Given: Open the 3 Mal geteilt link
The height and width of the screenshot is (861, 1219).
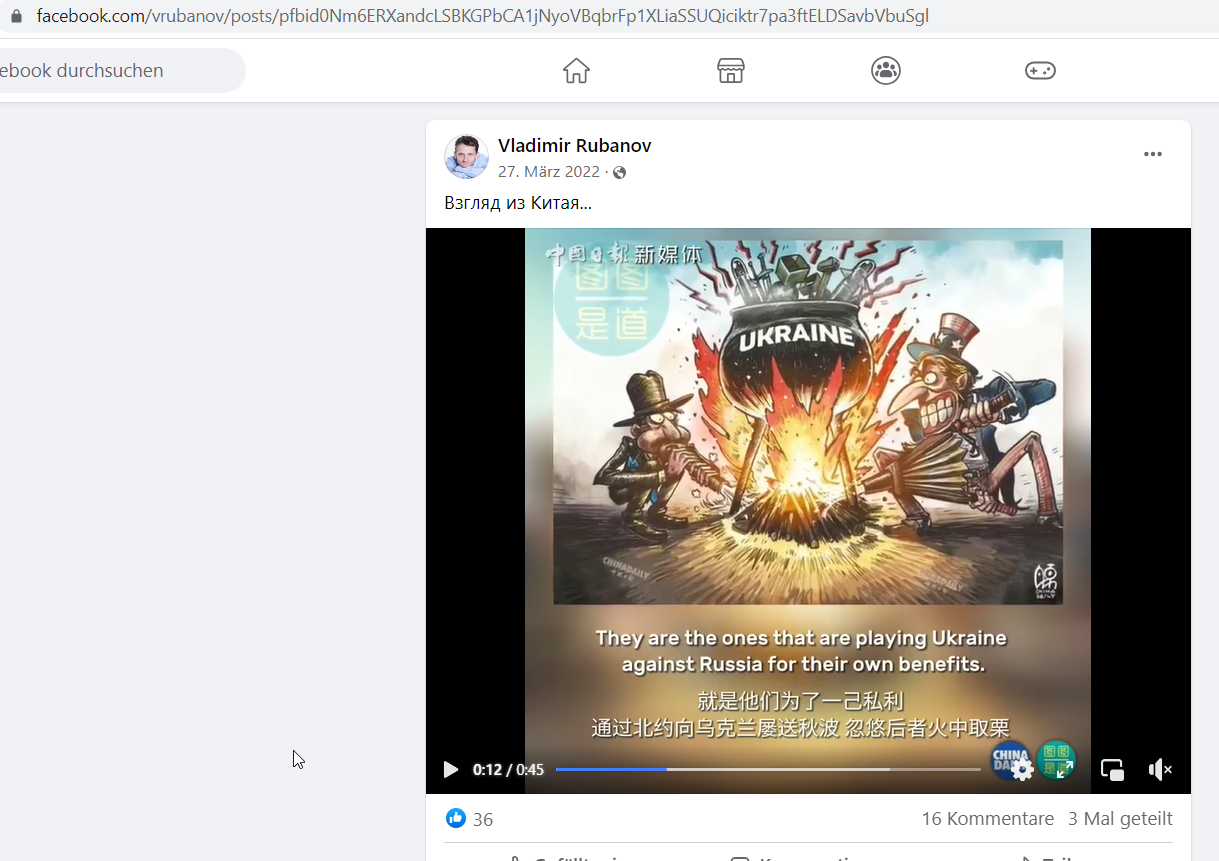Looking at the screenshot, I should (1120, 819).
